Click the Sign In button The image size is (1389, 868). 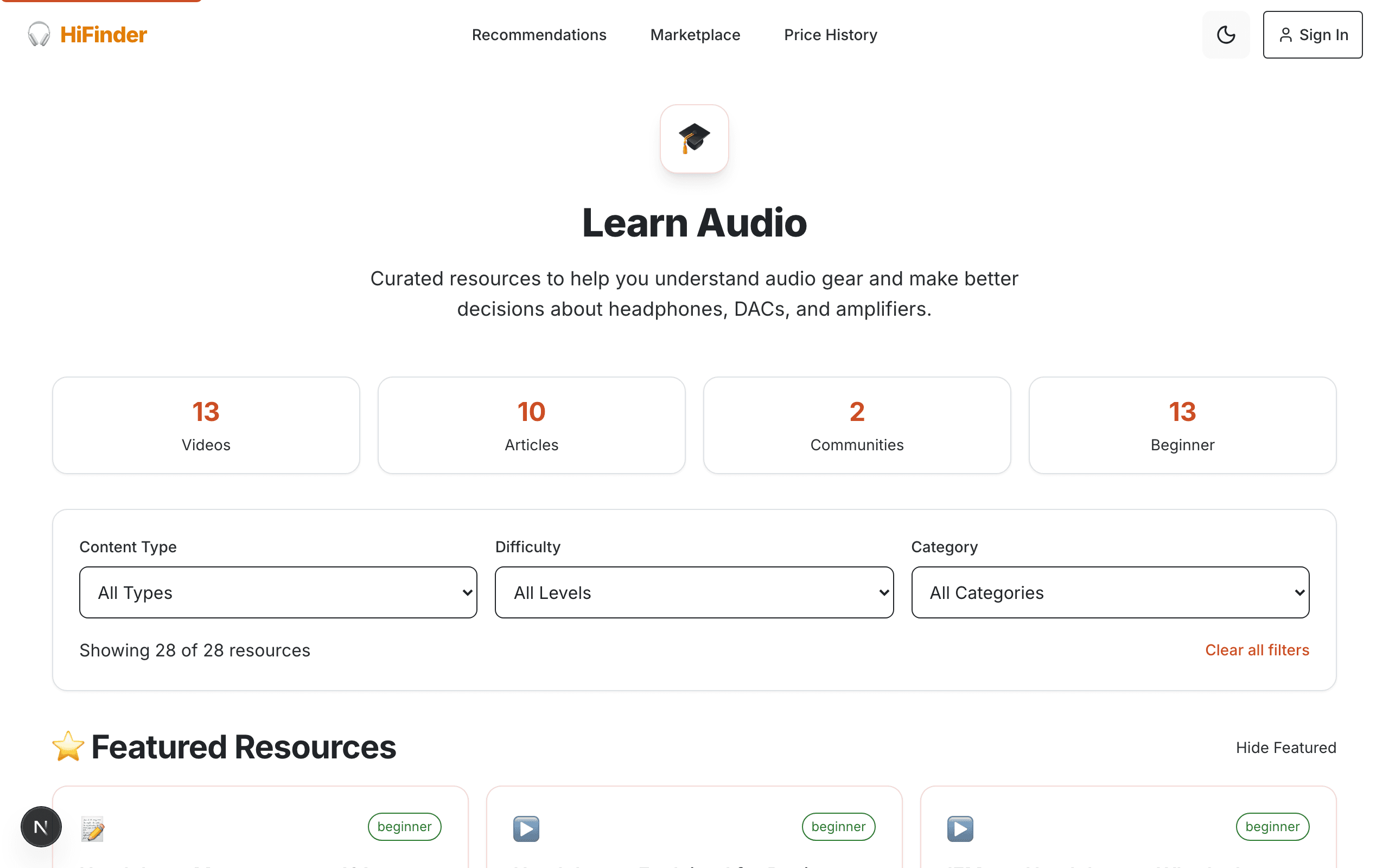coord(1312,34)
